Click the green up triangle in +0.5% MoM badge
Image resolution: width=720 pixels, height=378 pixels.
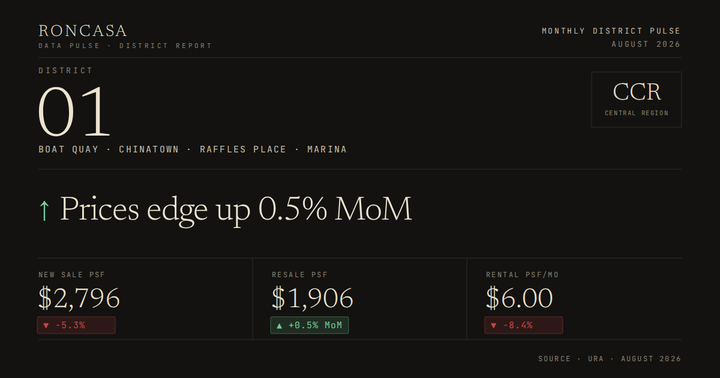[279, 326]
